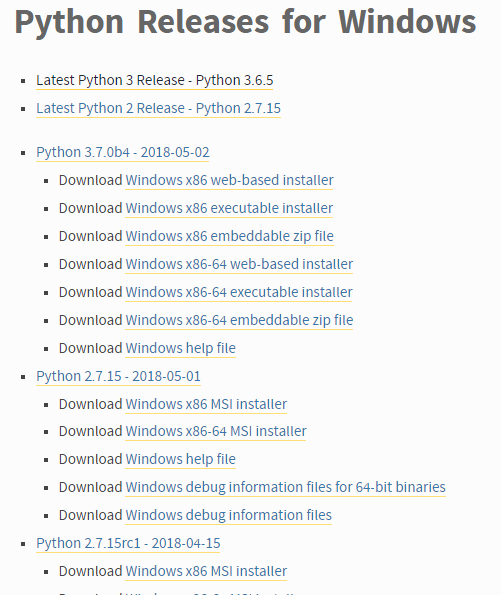This screenshot has width=501, height=595.
Task: Download Windows debug information files for 64-bit binaries
Action: click(285, 488)
